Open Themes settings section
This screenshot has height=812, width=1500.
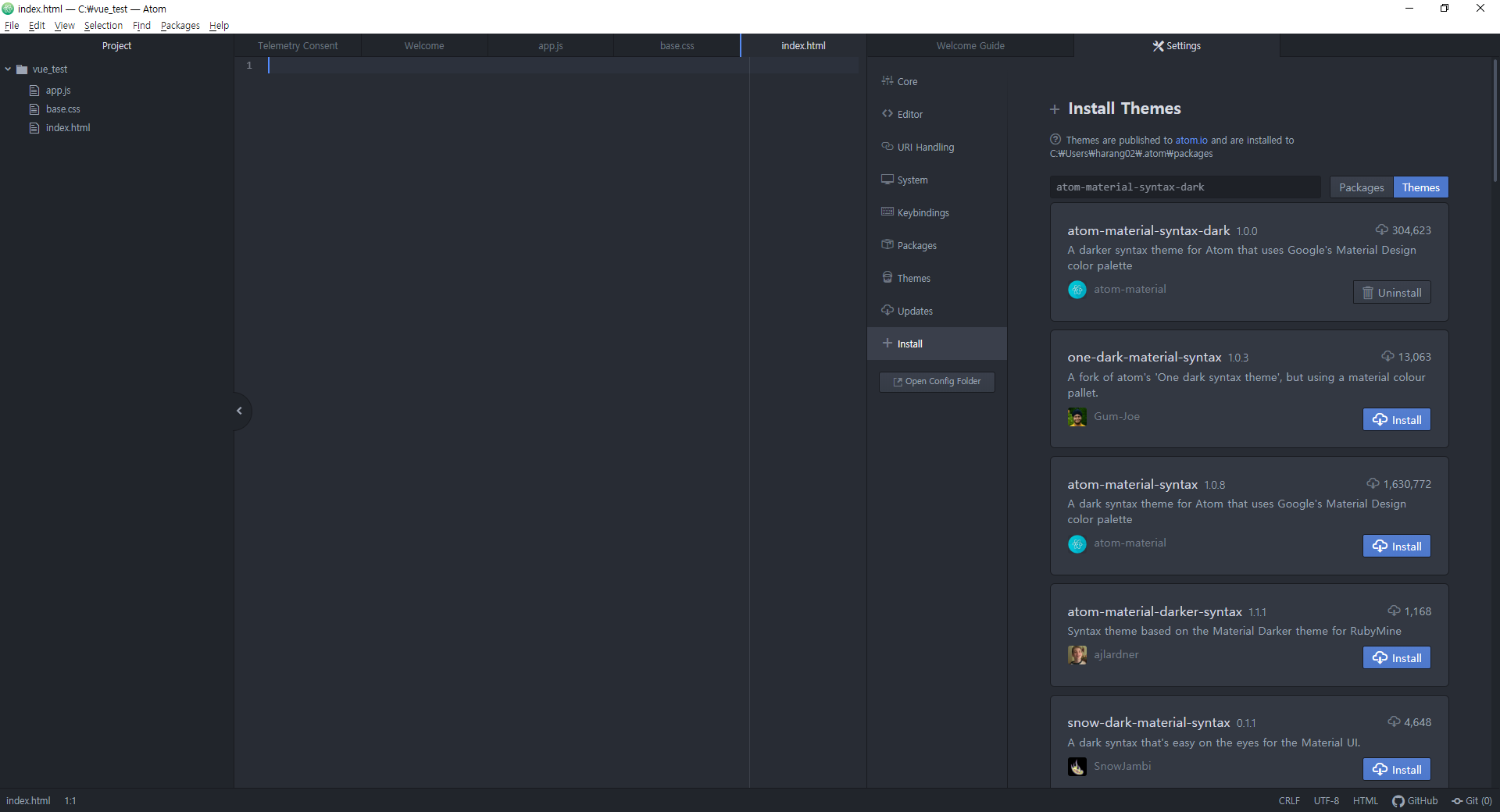[937, 278]
